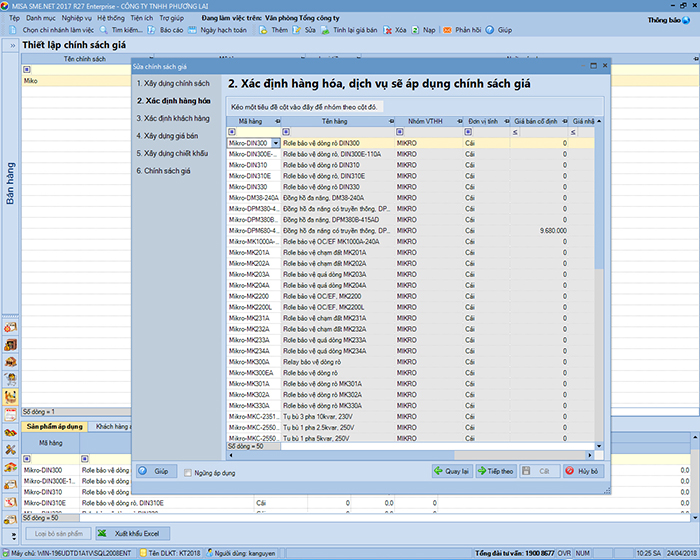Click the Mã hàng filter input field in dialog

tap(258, 132)
